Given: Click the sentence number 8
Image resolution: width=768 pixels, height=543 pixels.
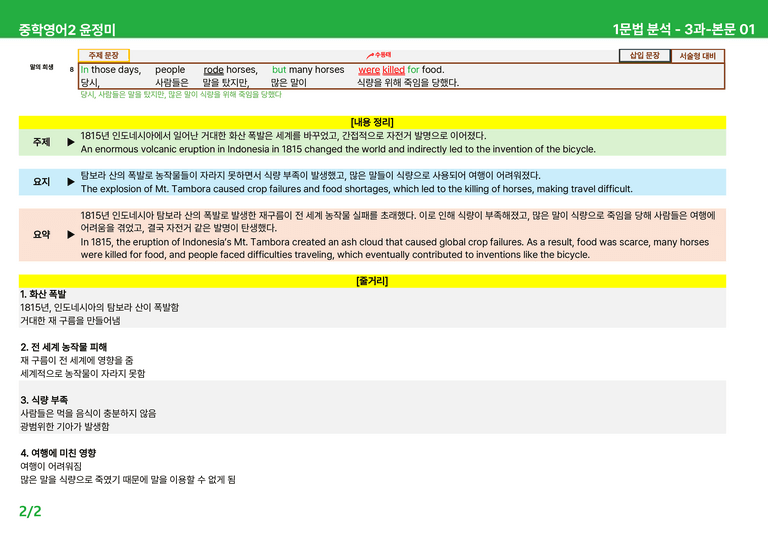Looking at the screenshot, I should [x=72, y=70].
